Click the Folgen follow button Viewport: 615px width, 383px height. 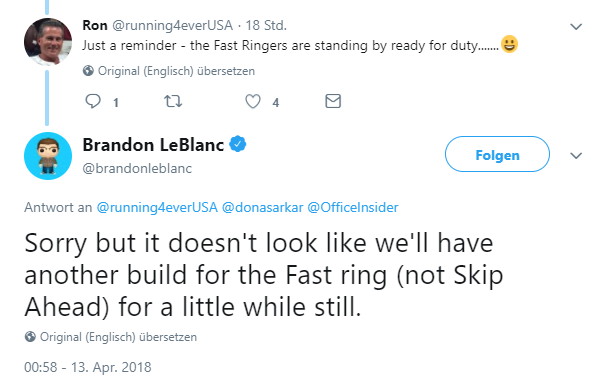point(497,154)
